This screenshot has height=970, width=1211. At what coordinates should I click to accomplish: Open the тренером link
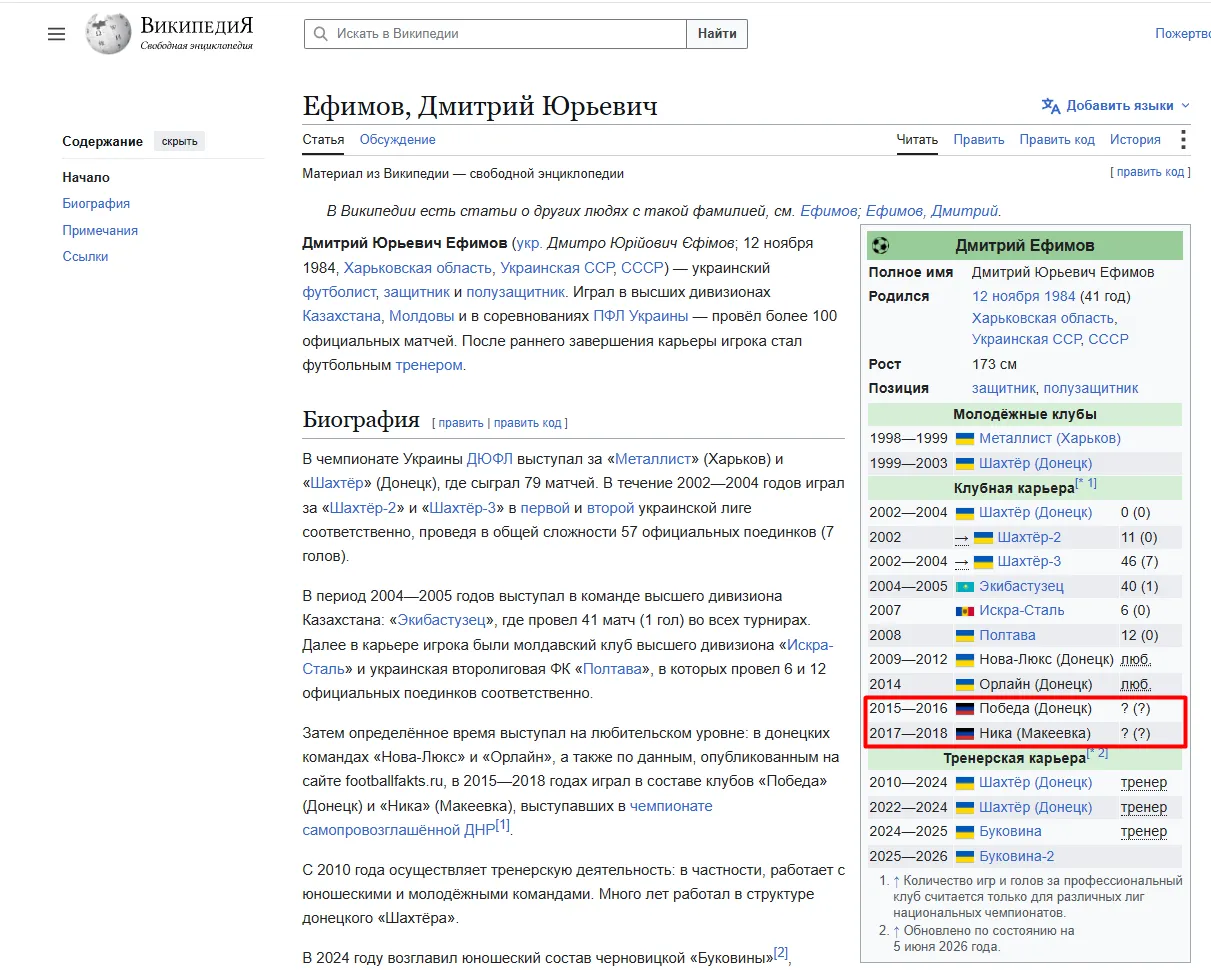point(429,365)
